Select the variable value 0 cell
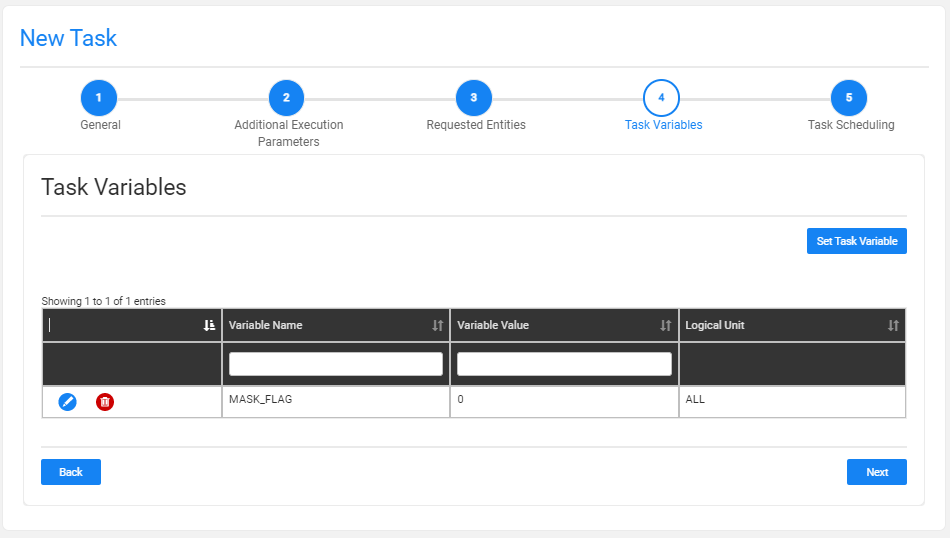 (564, 402)
